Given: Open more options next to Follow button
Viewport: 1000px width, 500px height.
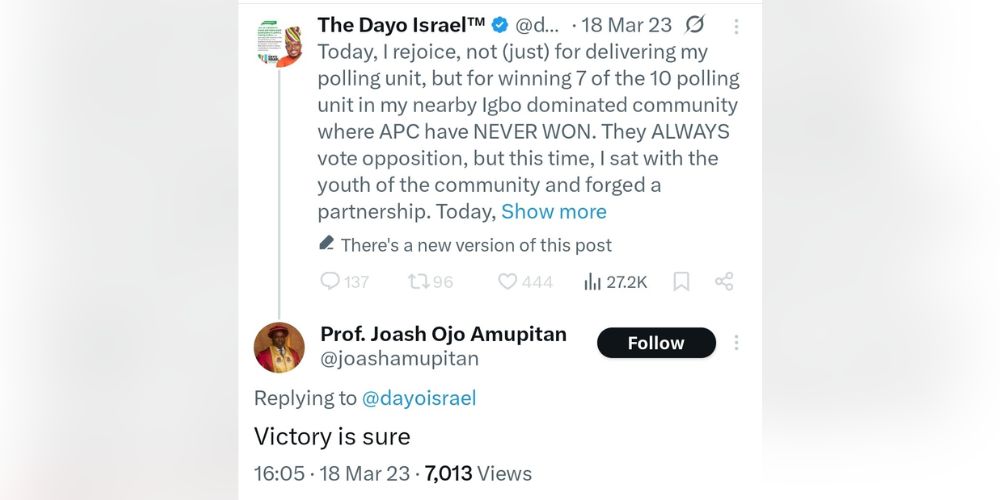Looking at the screenshot, I should [x=737, y=342].
